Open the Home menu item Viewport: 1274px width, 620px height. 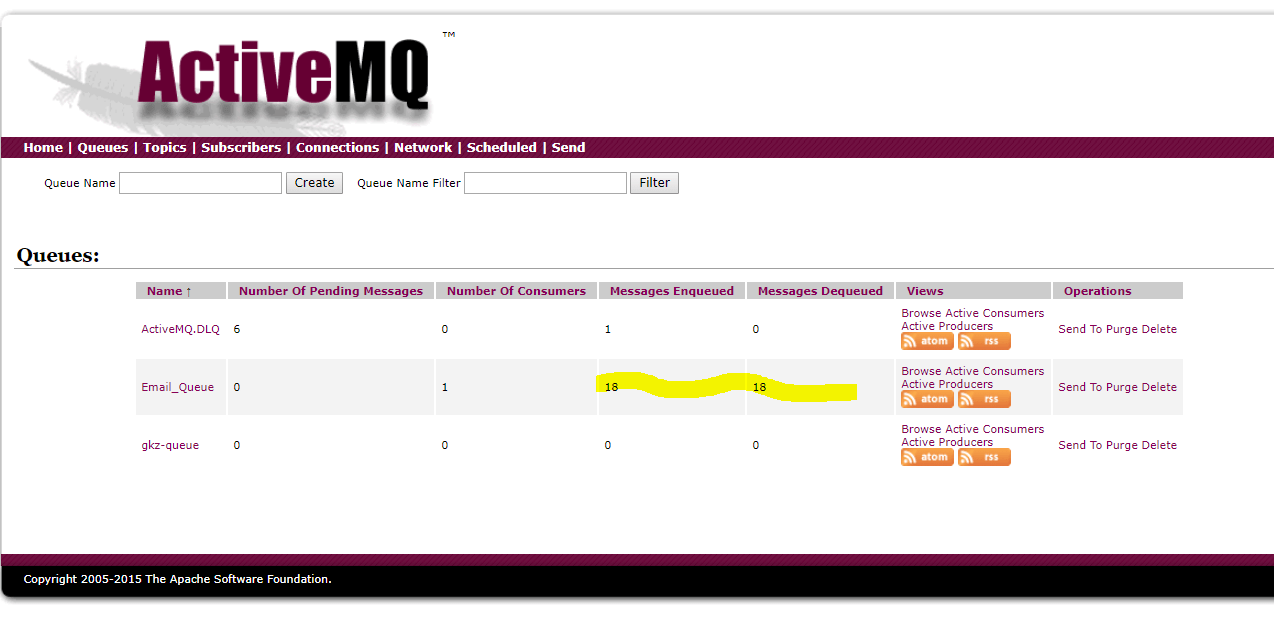[43, 147]
